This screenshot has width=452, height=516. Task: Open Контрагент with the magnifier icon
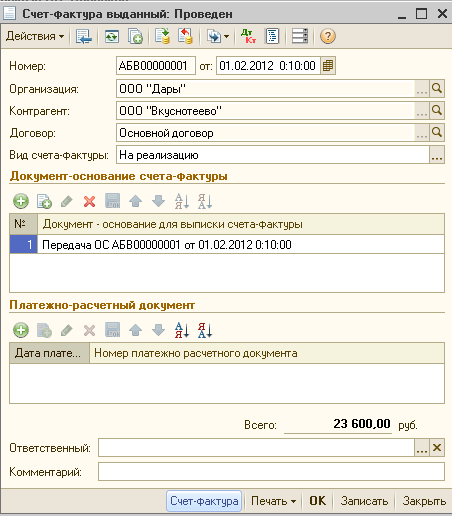click(x=437, y=111)
